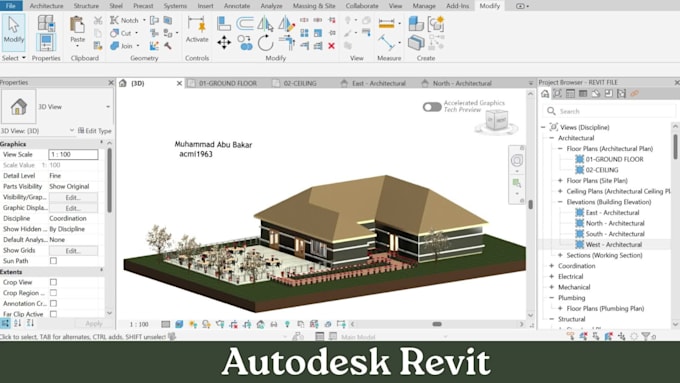Expand Floor Plans (Site Plan) node

click(560, 180)
